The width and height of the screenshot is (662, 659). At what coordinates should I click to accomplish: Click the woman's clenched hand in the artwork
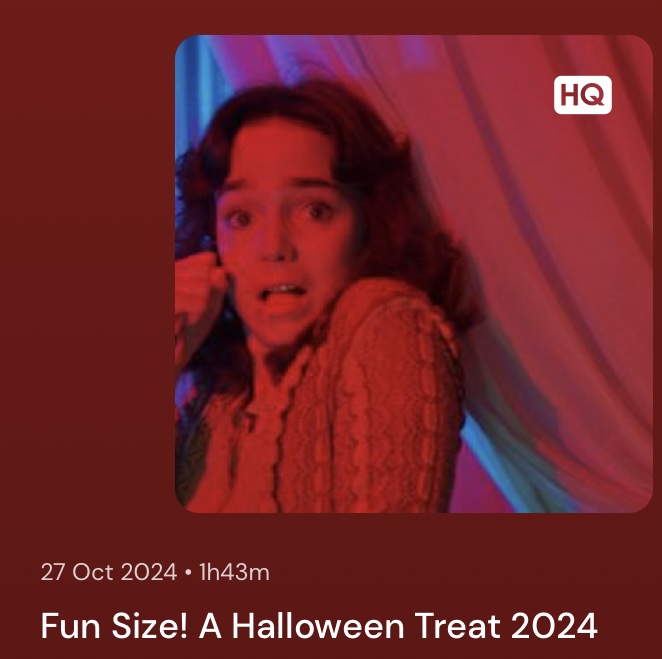(198, 285)
